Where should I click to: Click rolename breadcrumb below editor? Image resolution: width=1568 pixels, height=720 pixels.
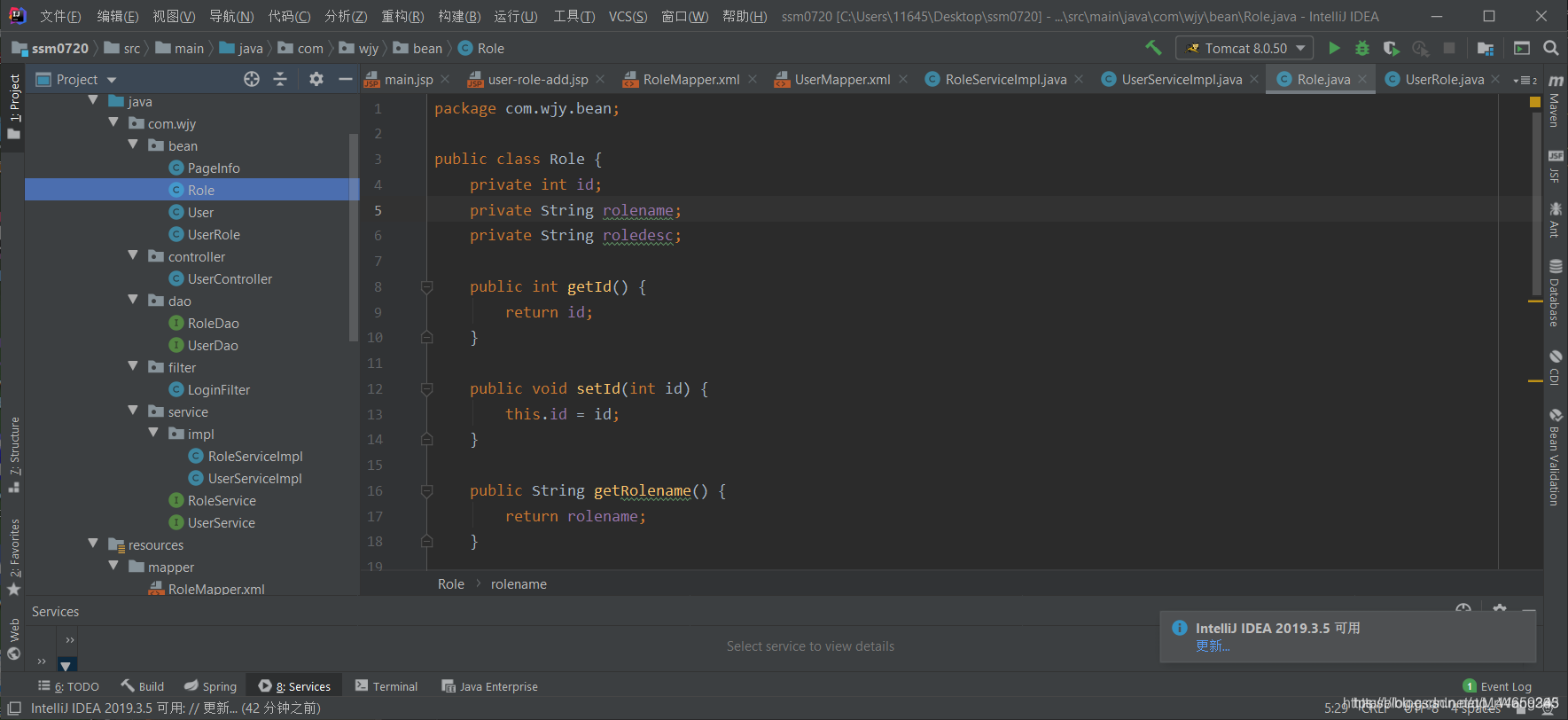point(519,583)
